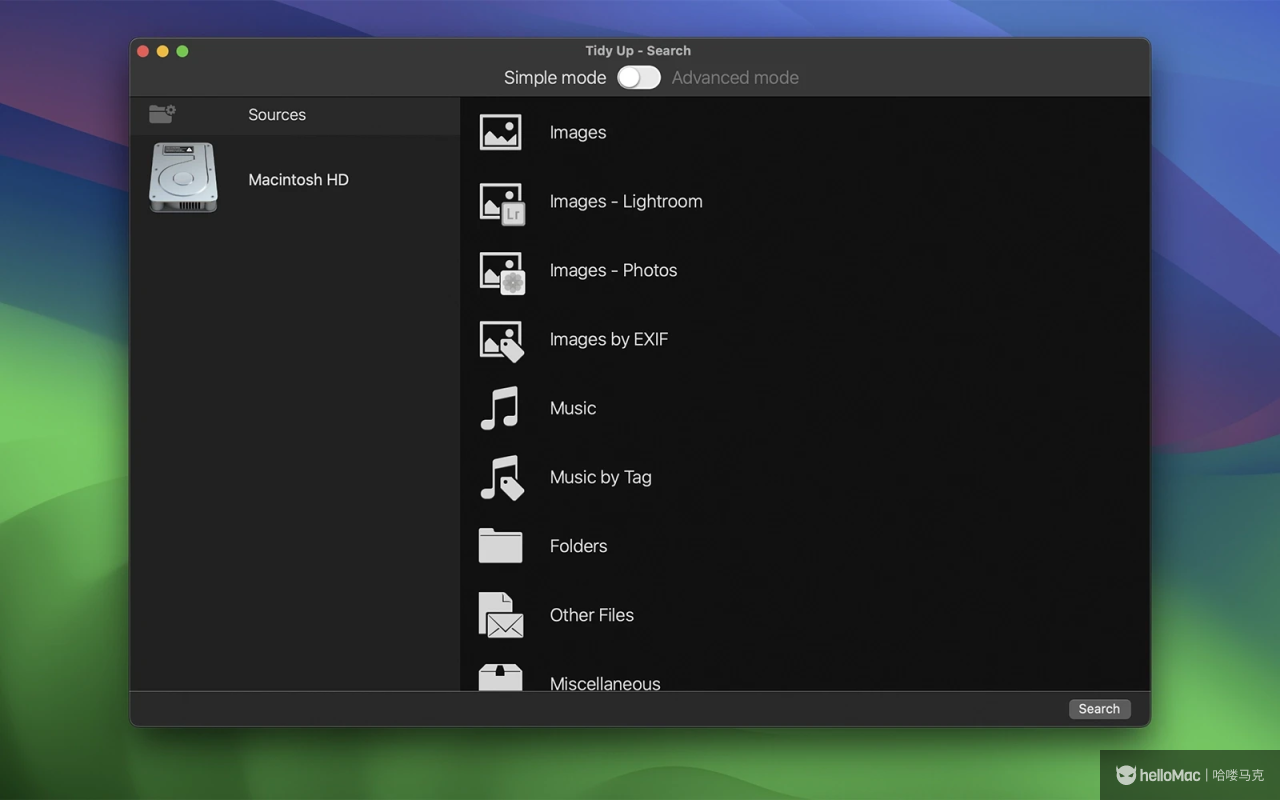Select the "Music" label
The image size is (1280, 800).
pos(573,408)
